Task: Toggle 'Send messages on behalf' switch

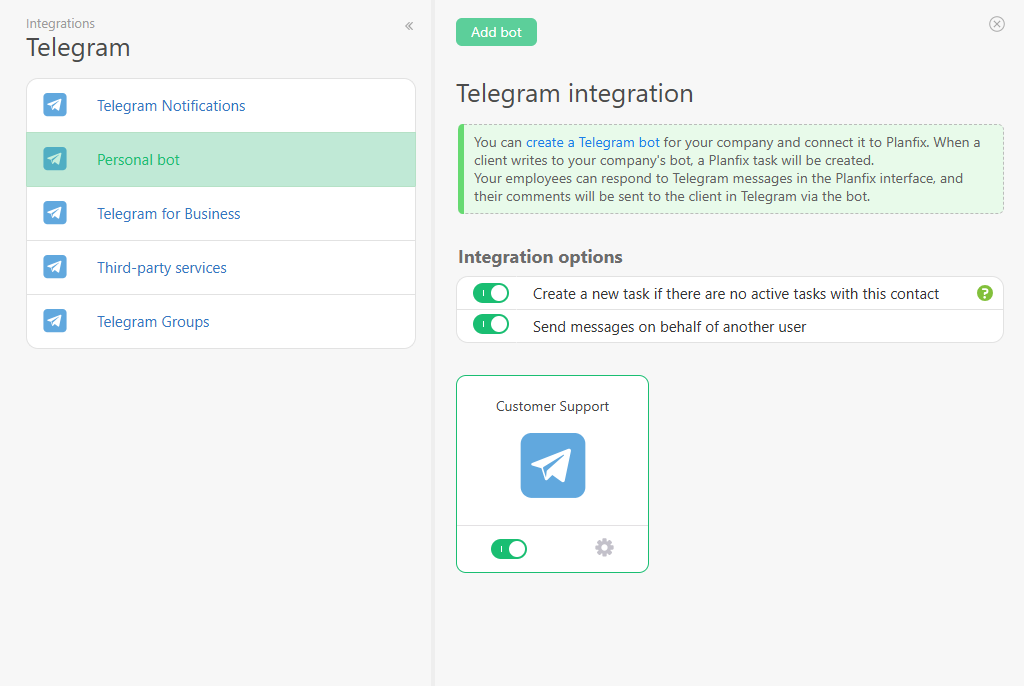Action: [x=491, y=324]
